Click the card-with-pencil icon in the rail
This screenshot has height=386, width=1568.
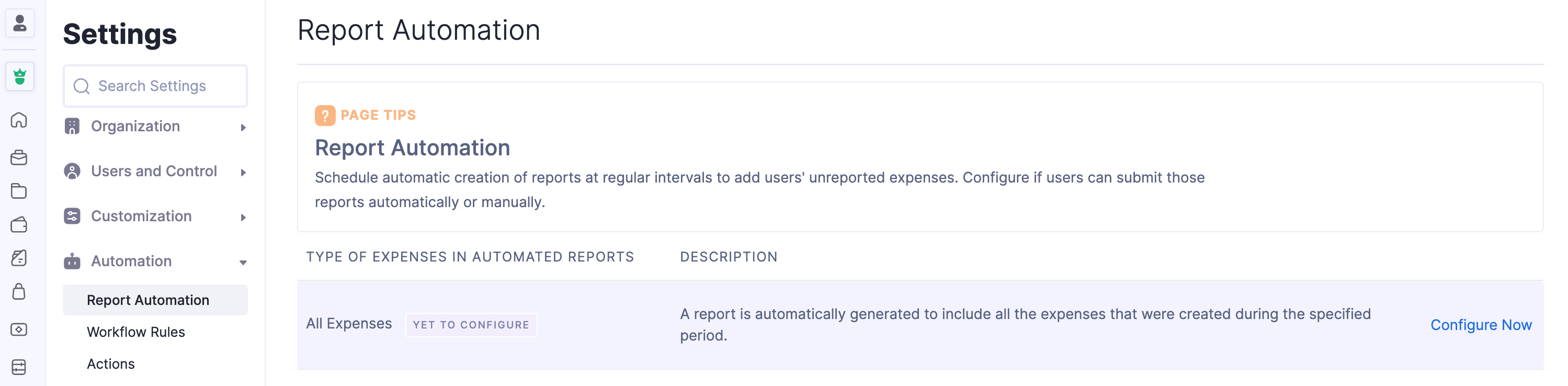pos(20,257)
